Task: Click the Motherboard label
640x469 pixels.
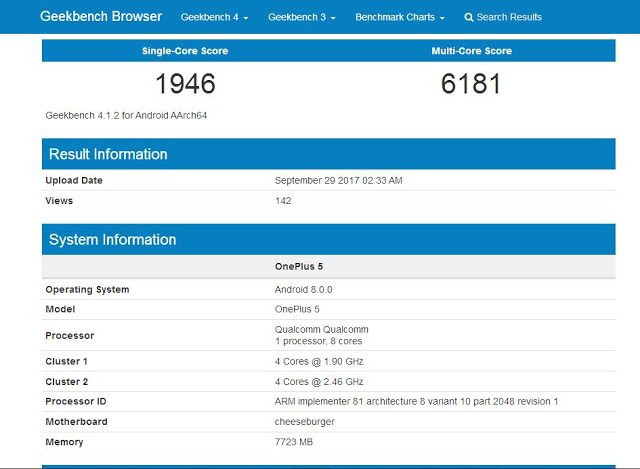Action: coord(76,422)
